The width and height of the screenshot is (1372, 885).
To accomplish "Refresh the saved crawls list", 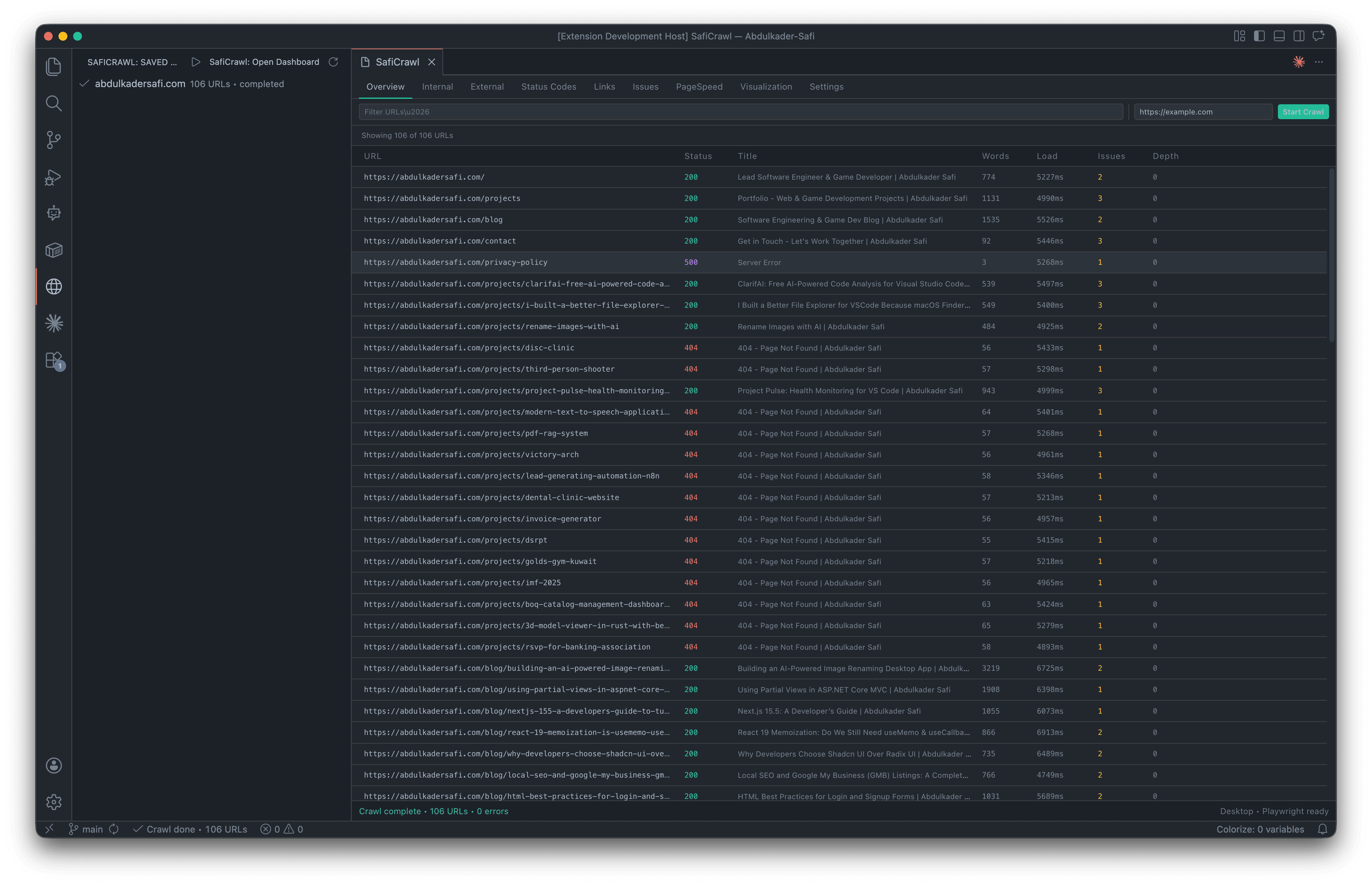I will [334, 62].
